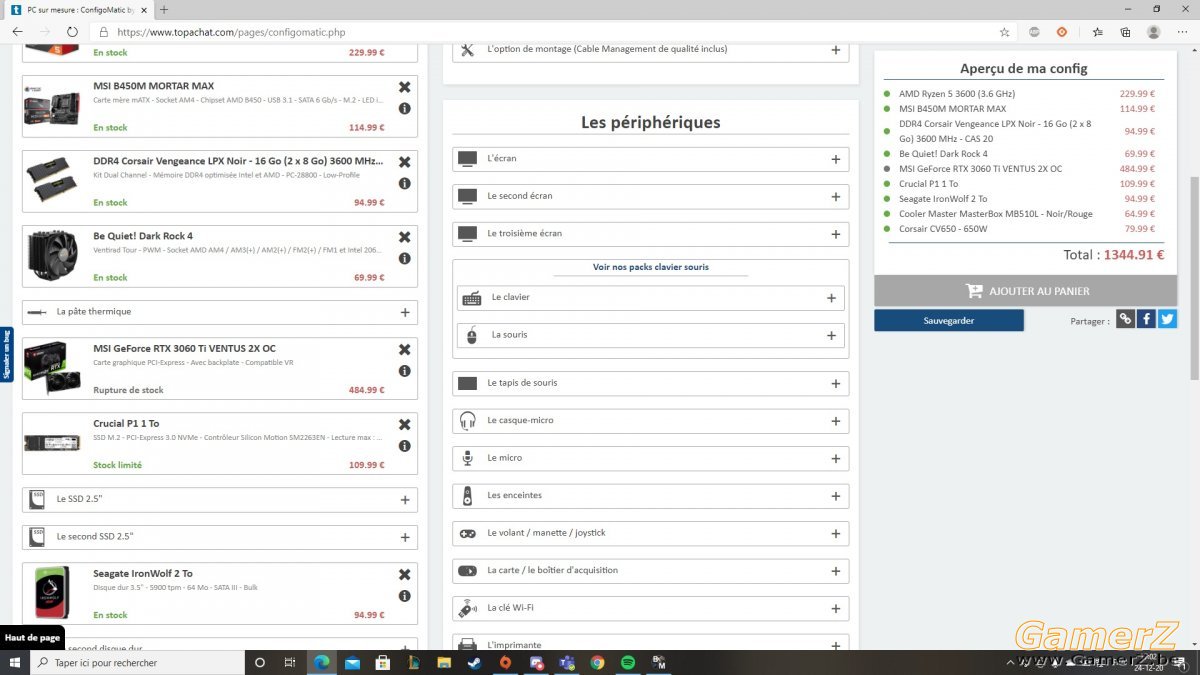
Task: Click the Be Quiet! Dark Rock 4 title
Action: (143, 237)
